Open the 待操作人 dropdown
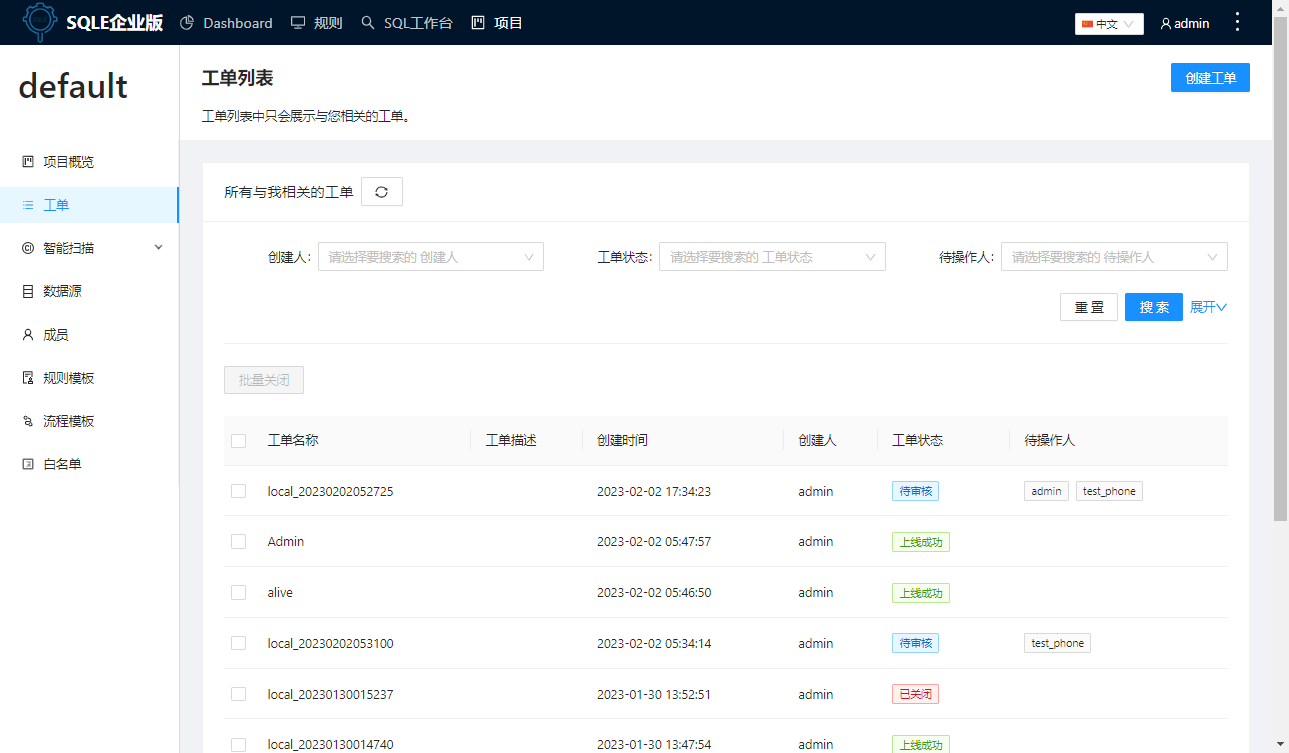The width and height of the screenshot is (1289, 753). pos(1114,257)
